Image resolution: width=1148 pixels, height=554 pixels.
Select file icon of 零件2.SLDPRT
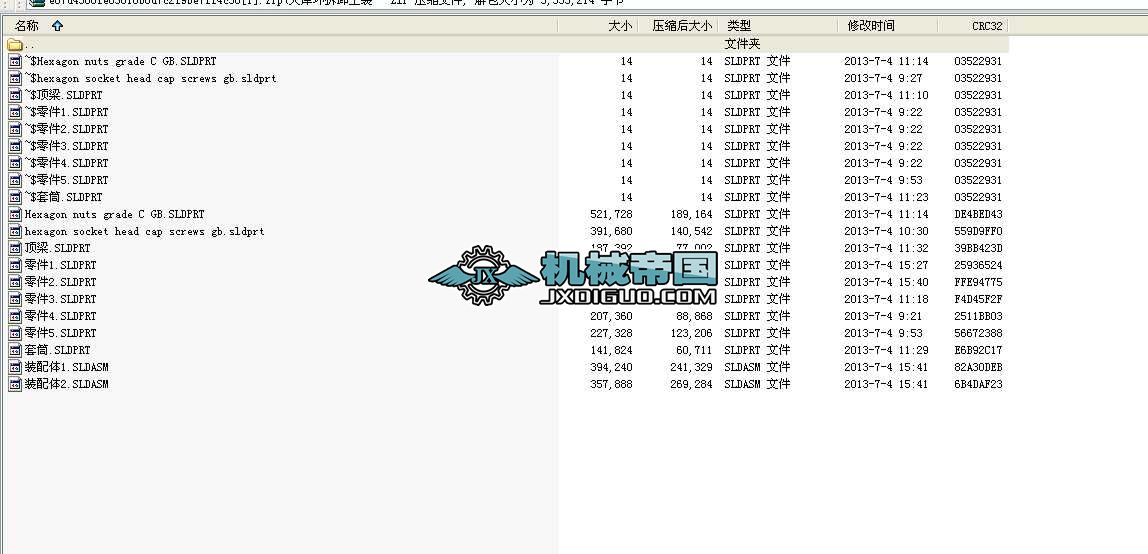pyautogui.click(x=15, y=282)
